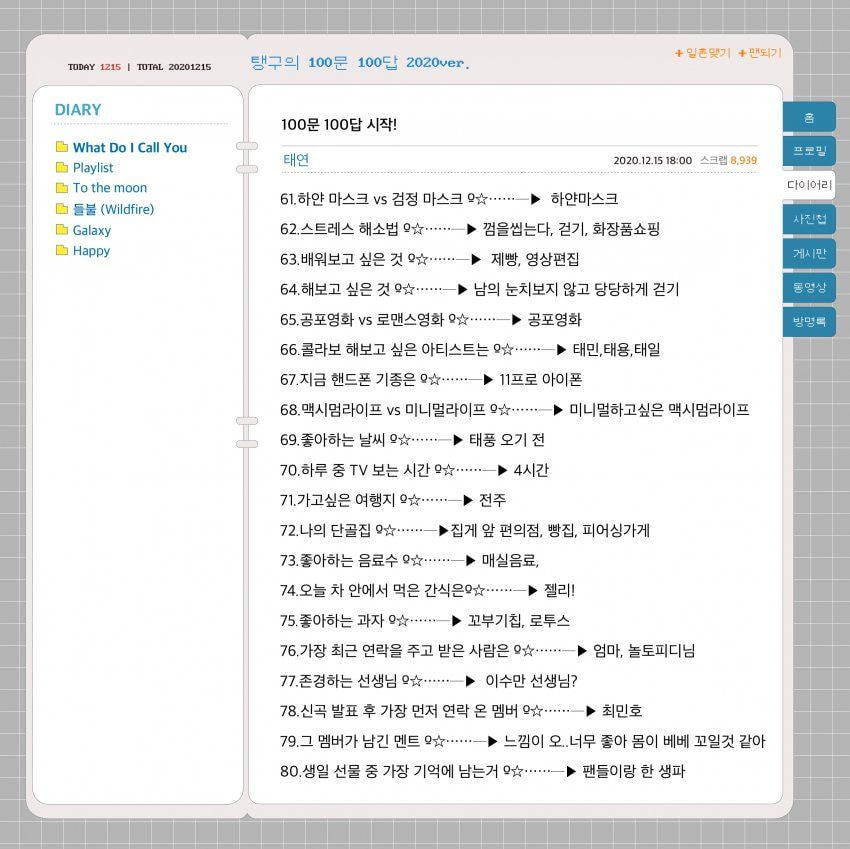The height and width of the screenshot is (849, 850).
Task: Click question 80 생일 선물 line
Action: (x=483, y=770)
